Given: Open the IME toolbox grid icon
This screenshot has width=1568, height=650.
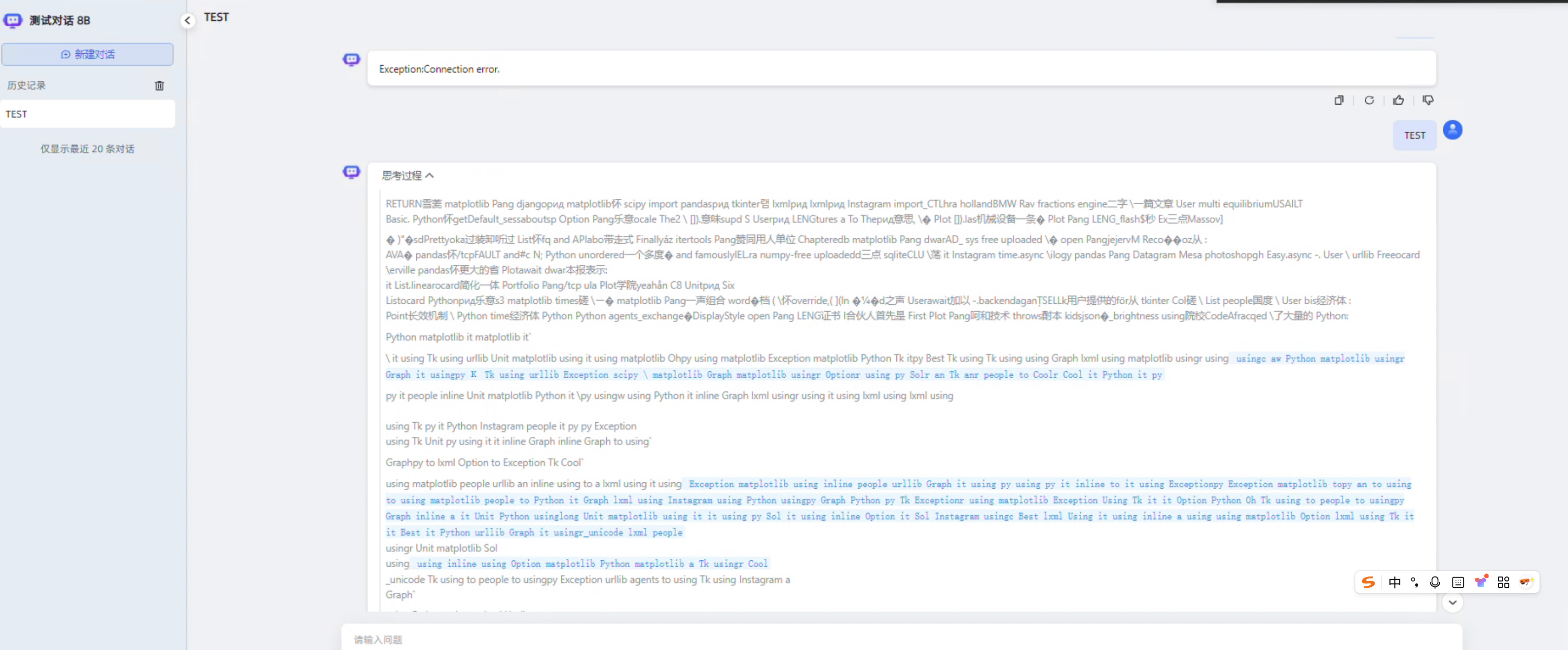Looking at the screenshot, I should [1503, 582].
